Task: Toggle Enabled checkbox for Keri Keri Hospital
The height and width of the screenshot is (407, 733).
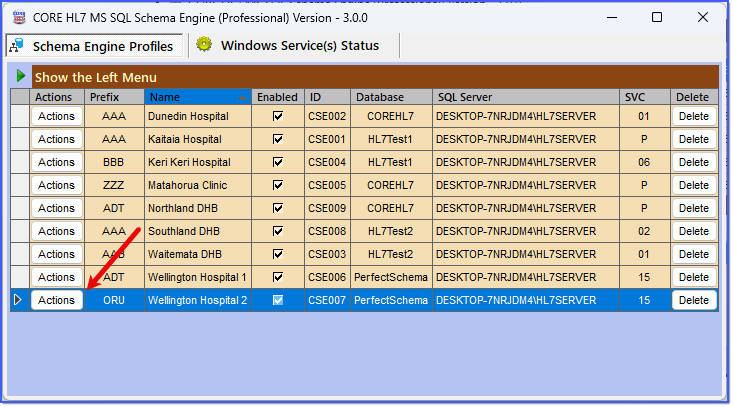Action: coord(278,162)
